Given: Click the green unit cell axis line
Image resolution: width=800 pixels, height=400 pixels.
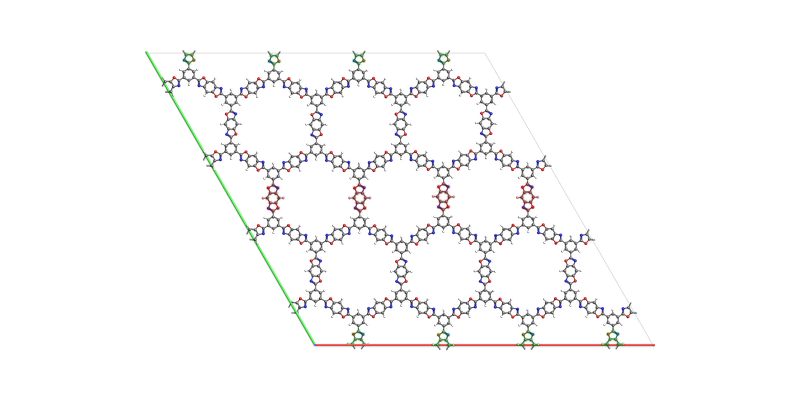Looking at the screenshot, I should coord(230,198).
